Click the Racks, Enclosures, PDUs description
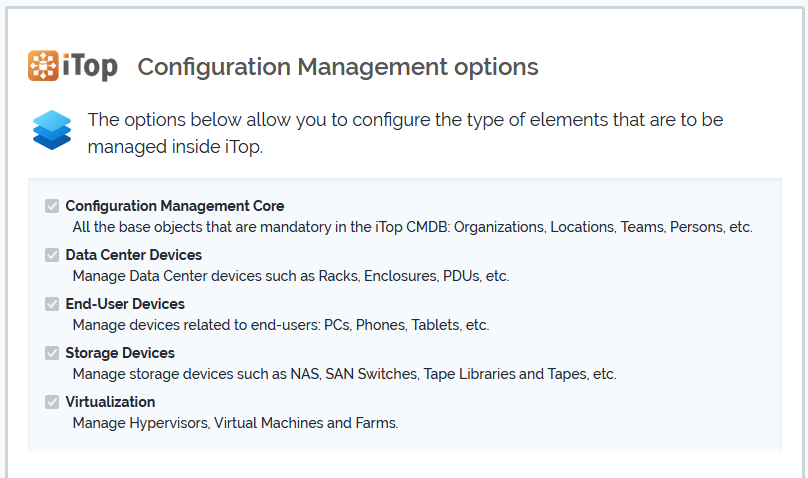808x478 pixels. click(x=291, y=276)
